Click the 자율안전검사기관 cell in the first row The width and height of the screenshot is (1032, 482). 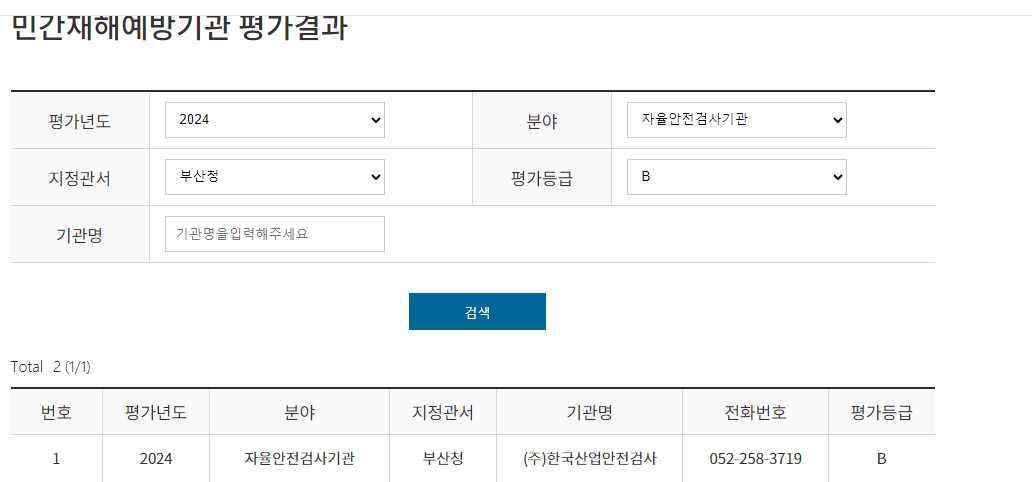point(299,459)
